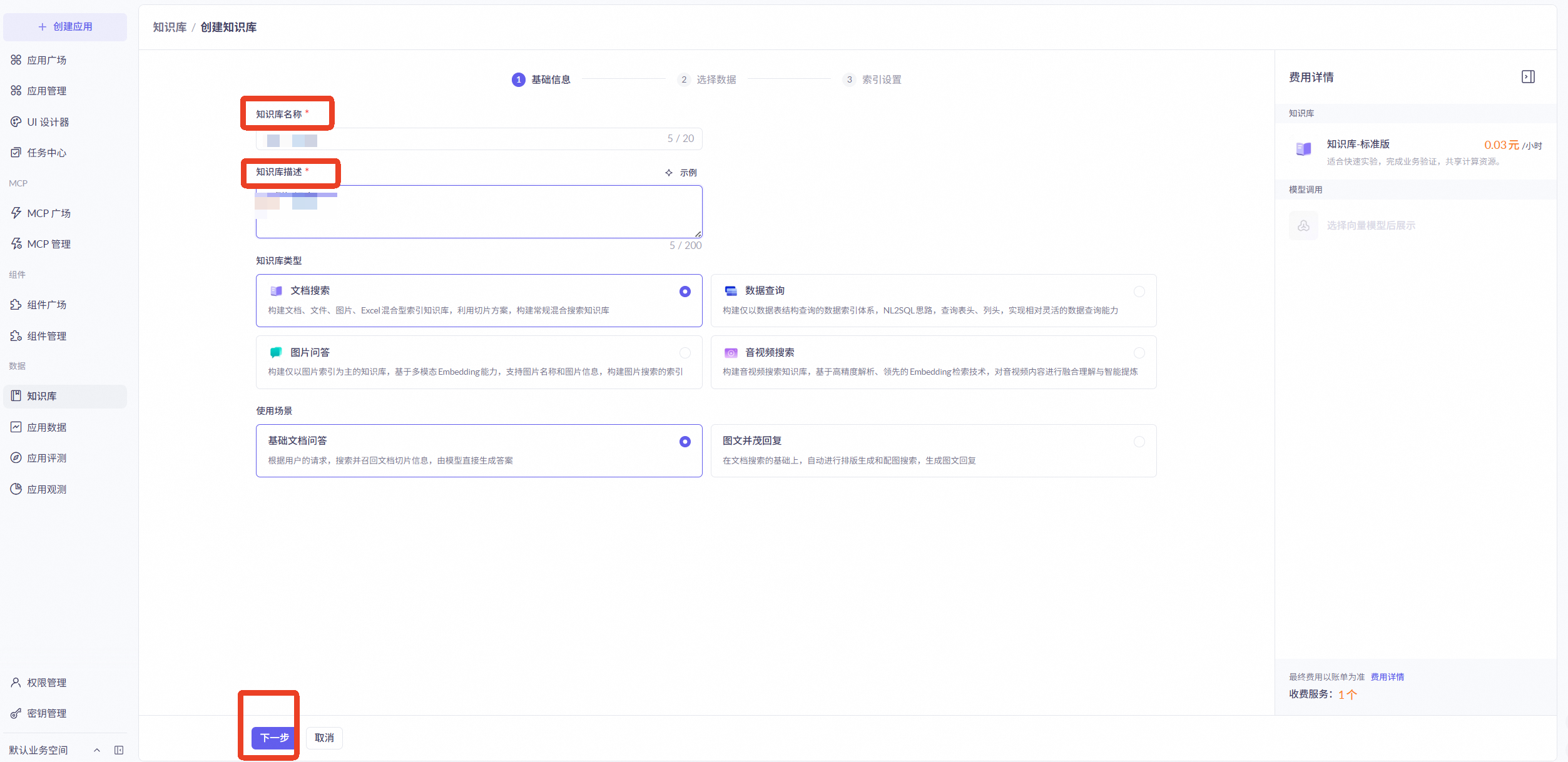Open 应用广场 from sidebar
Viewport: 1568px width, 762px height.
click(46, 60)
